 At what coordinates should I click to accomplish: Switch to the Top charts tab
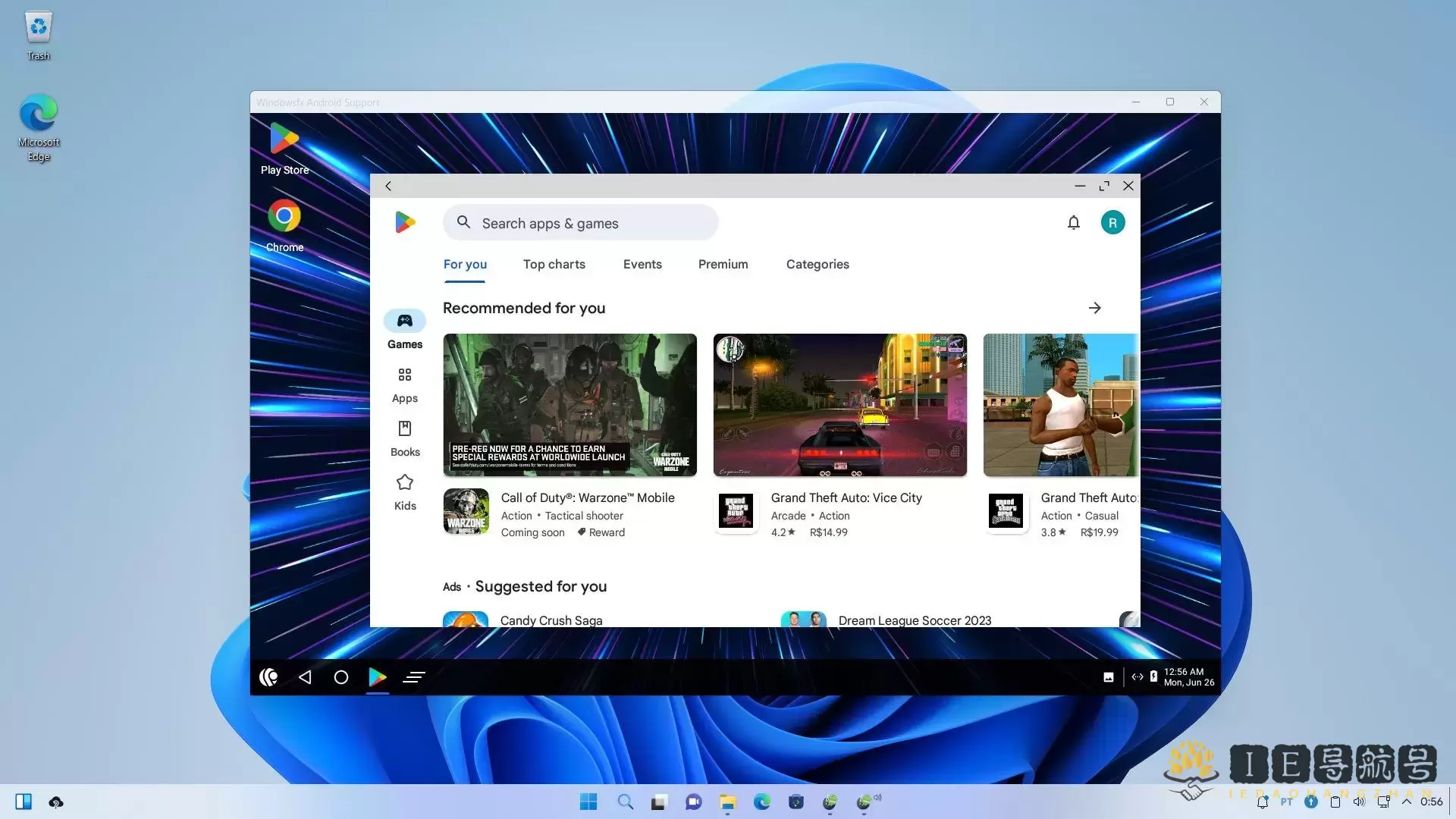(x=554, y=264)
